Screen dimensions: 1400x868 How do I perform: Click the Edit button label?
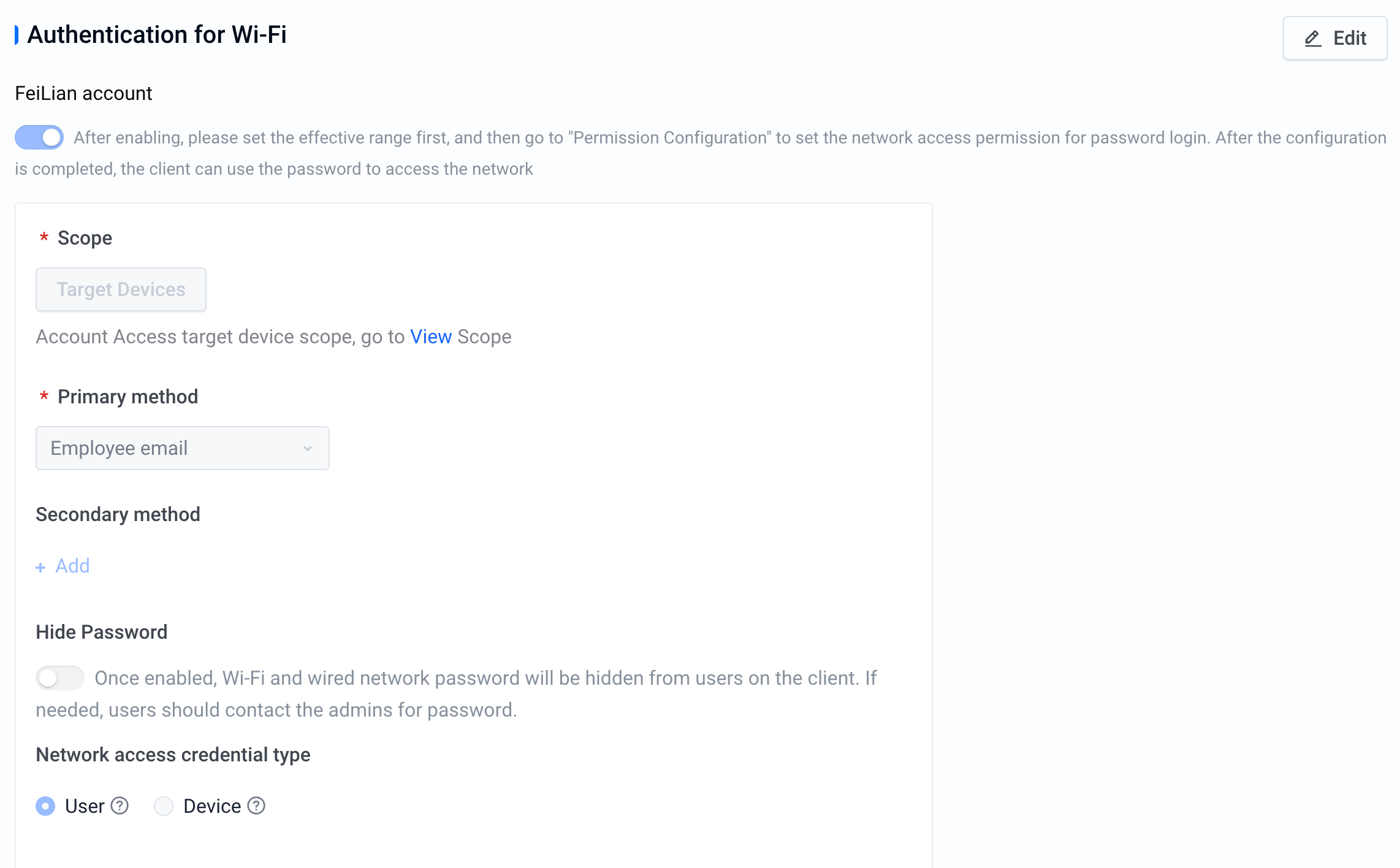[x=1350, y=38]
